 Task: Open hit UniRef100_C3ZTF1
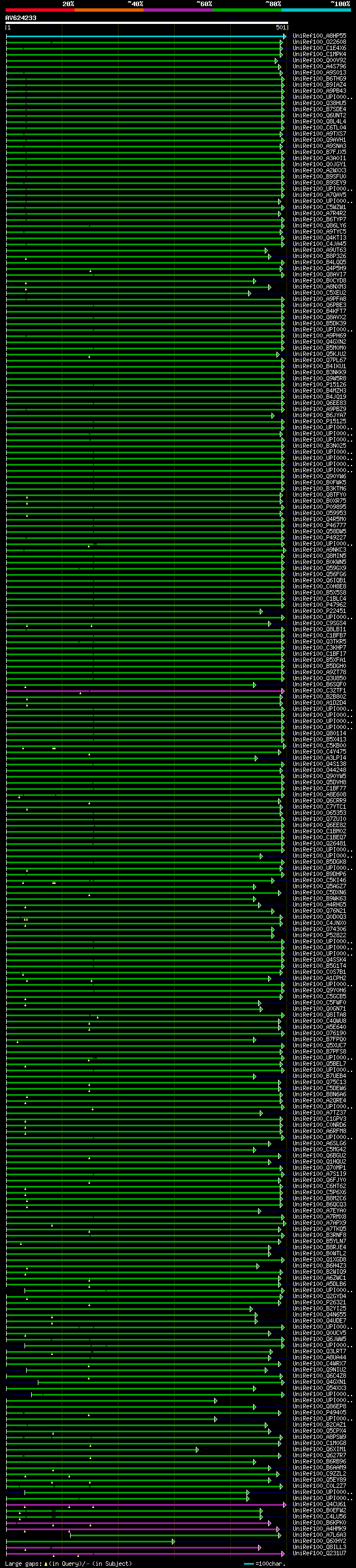coord(319,691)
